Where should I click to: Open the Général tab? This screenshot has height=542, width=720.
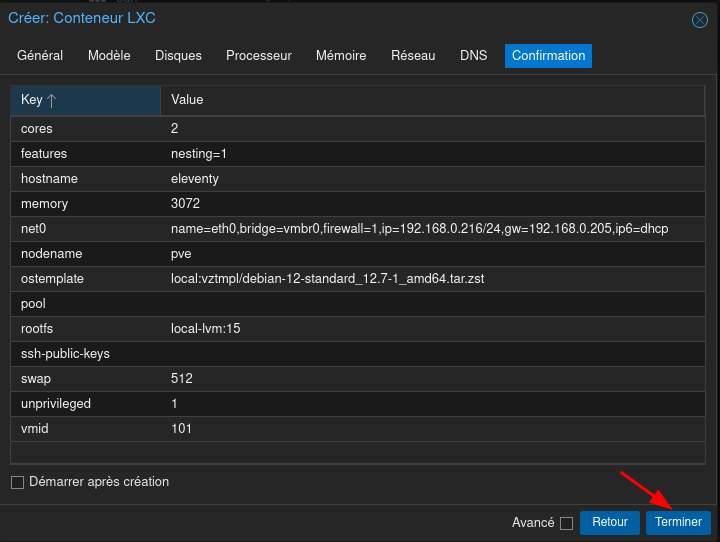click(40, 56)
